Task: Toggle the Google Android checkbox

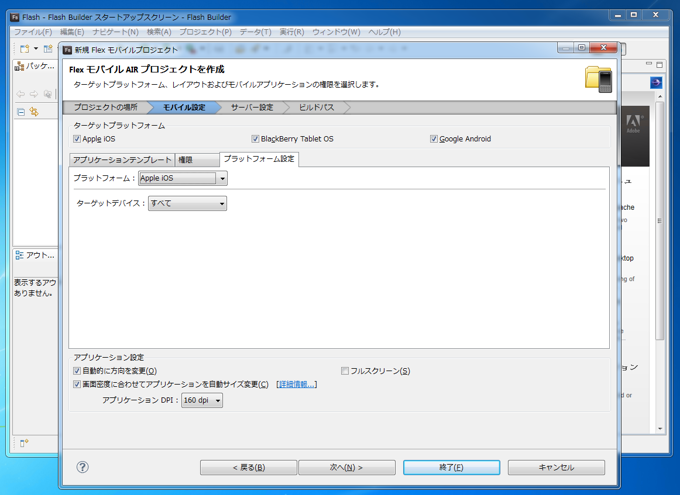Action: 434,139
